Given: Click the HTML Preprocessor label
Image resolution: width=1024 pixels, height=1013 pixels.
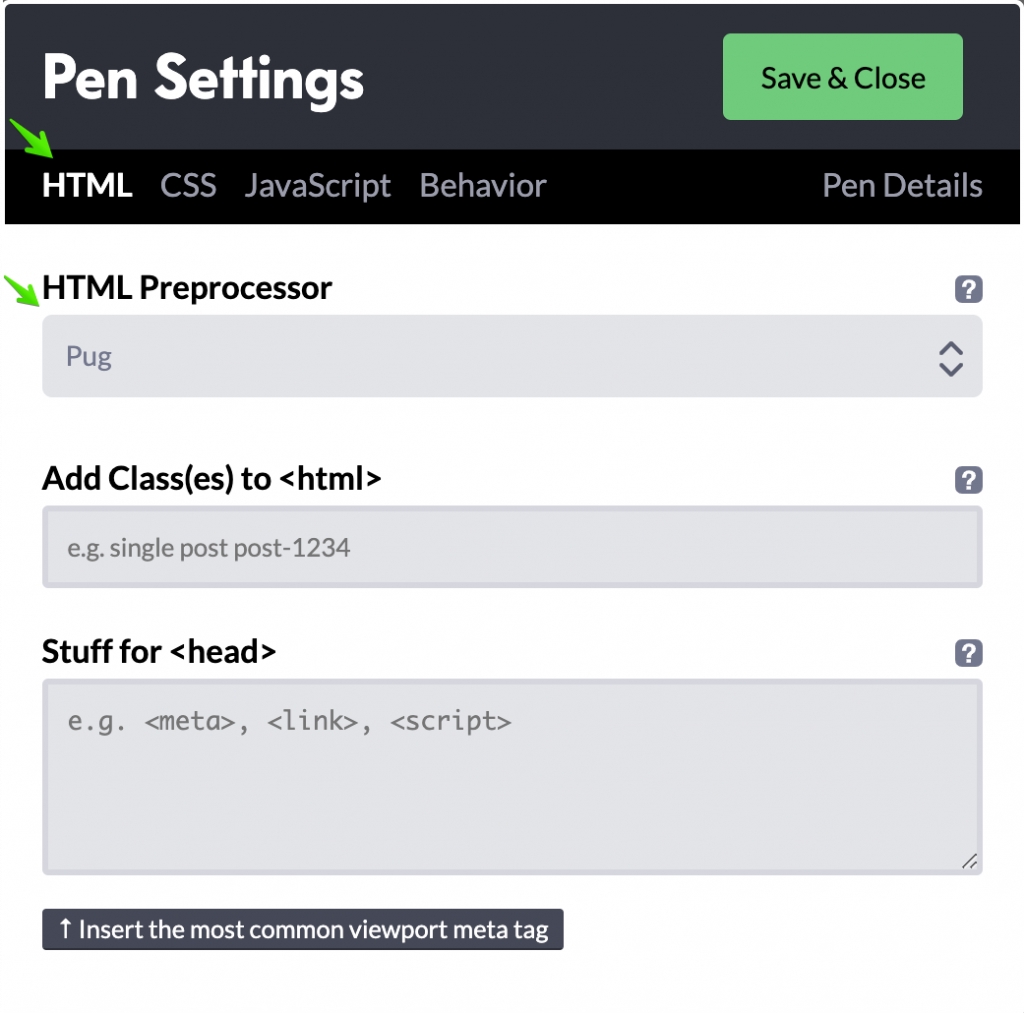Looking at the screenshot, I should tap(187, 288).
